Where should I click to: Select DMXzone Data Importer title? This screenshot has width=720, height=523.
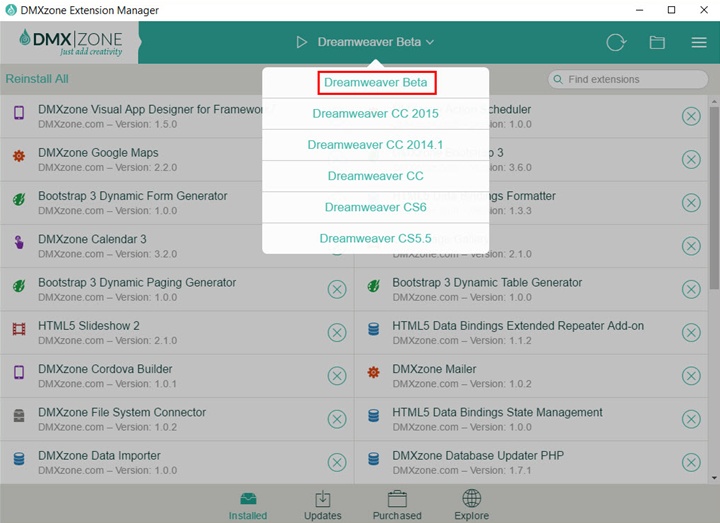(99, 456)
